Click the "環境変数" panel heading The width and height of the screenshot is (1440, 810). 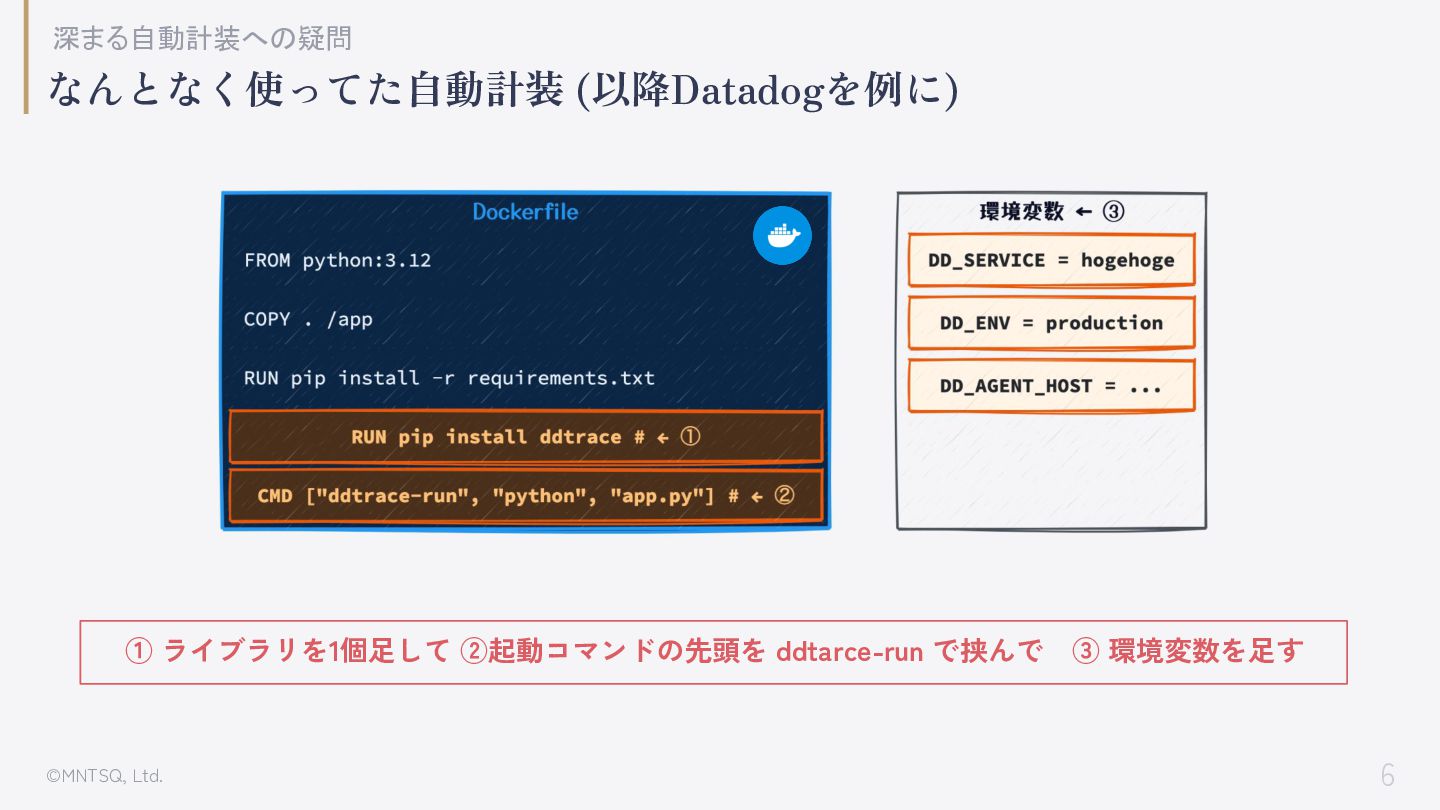tap(1052, 212)
